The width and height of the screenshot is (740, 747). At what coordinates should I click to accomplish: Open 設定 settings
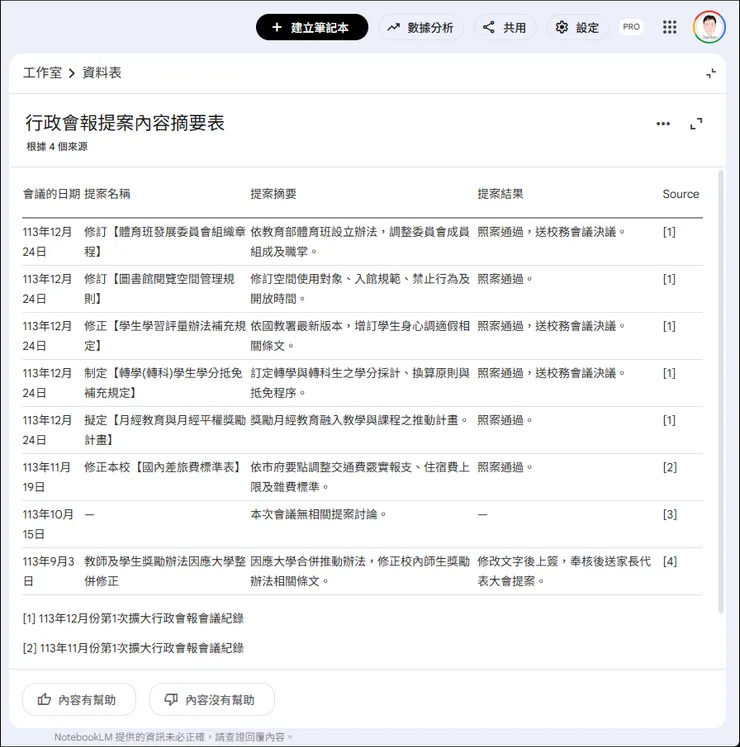(577, 27)
